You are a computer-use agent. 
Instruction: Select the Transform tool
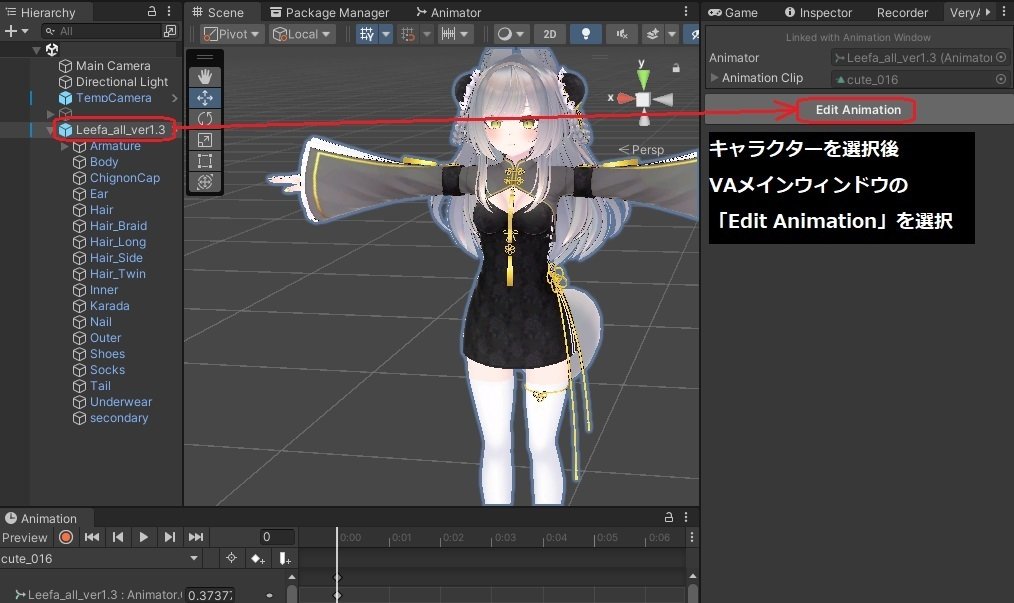[x=204, y=182]
